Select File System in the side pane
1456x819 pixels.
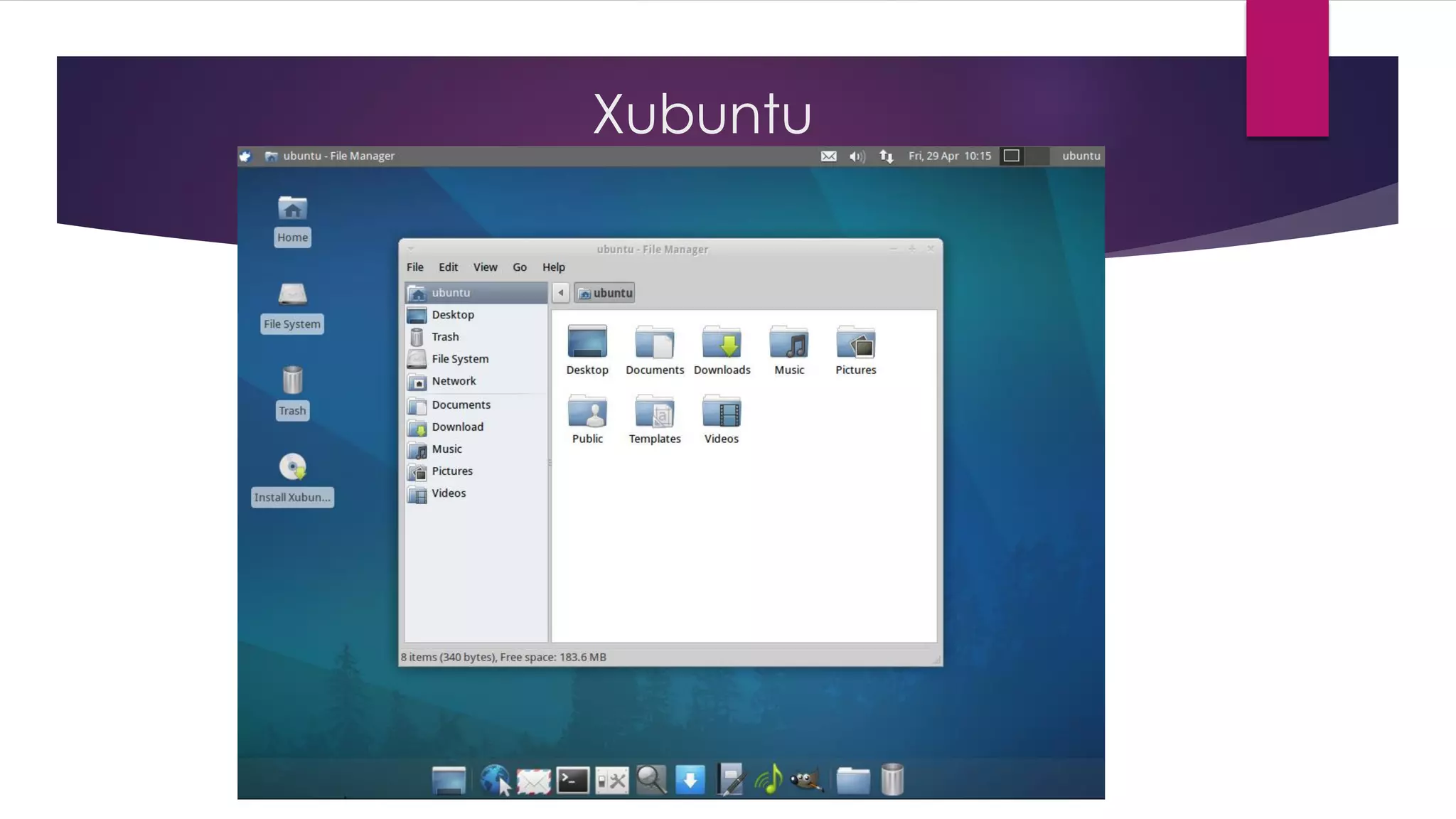476,359
